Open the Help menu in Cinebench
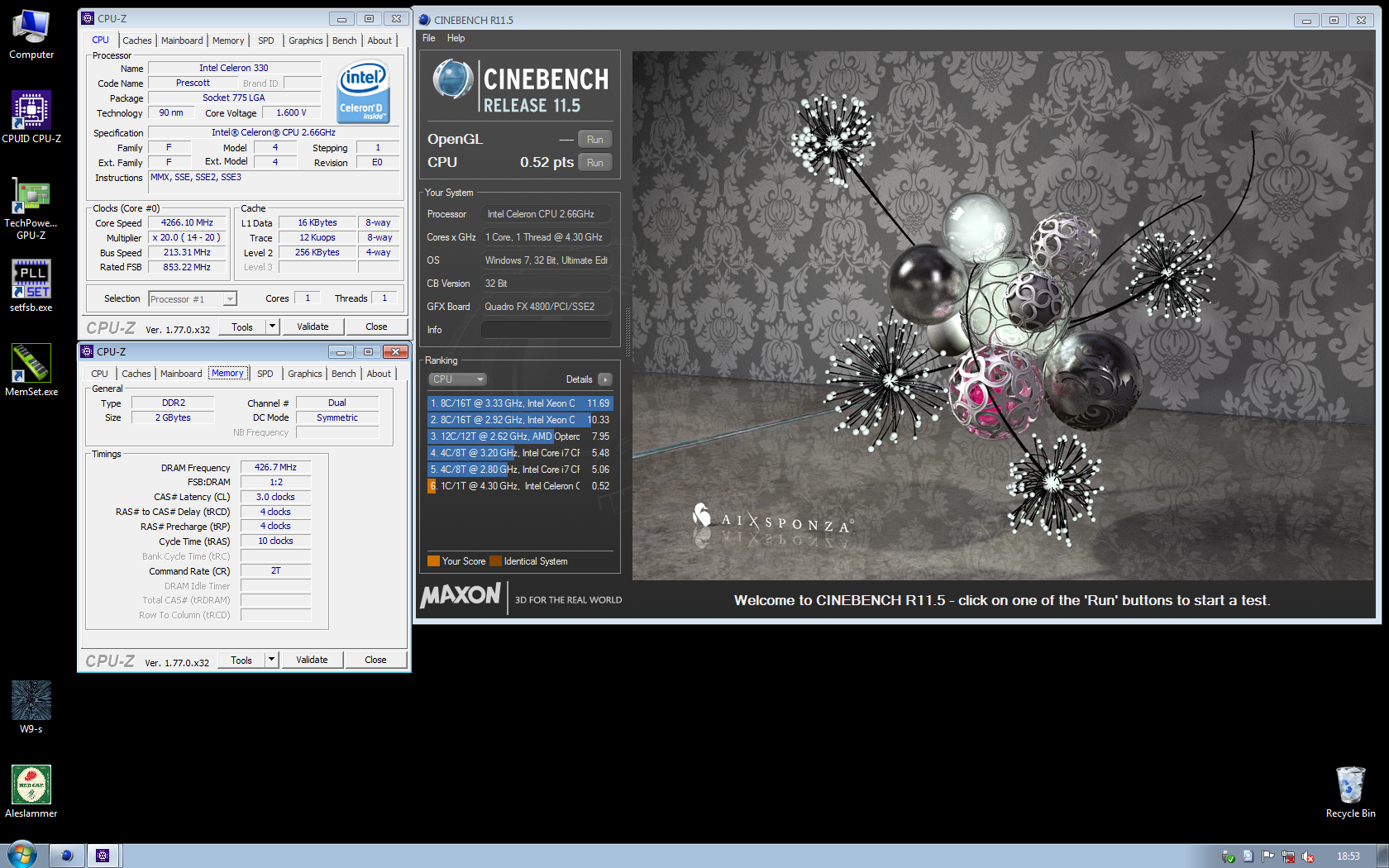 pos(456,38)
